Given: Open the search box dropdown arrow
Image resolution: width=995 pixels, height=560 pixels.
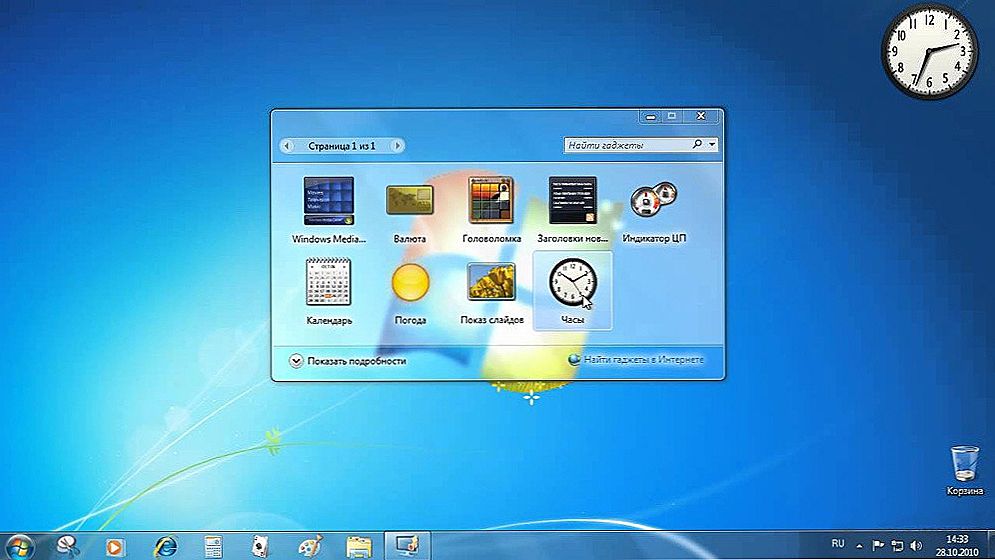Looking at the screenshot, I should [x=712, y=145].
